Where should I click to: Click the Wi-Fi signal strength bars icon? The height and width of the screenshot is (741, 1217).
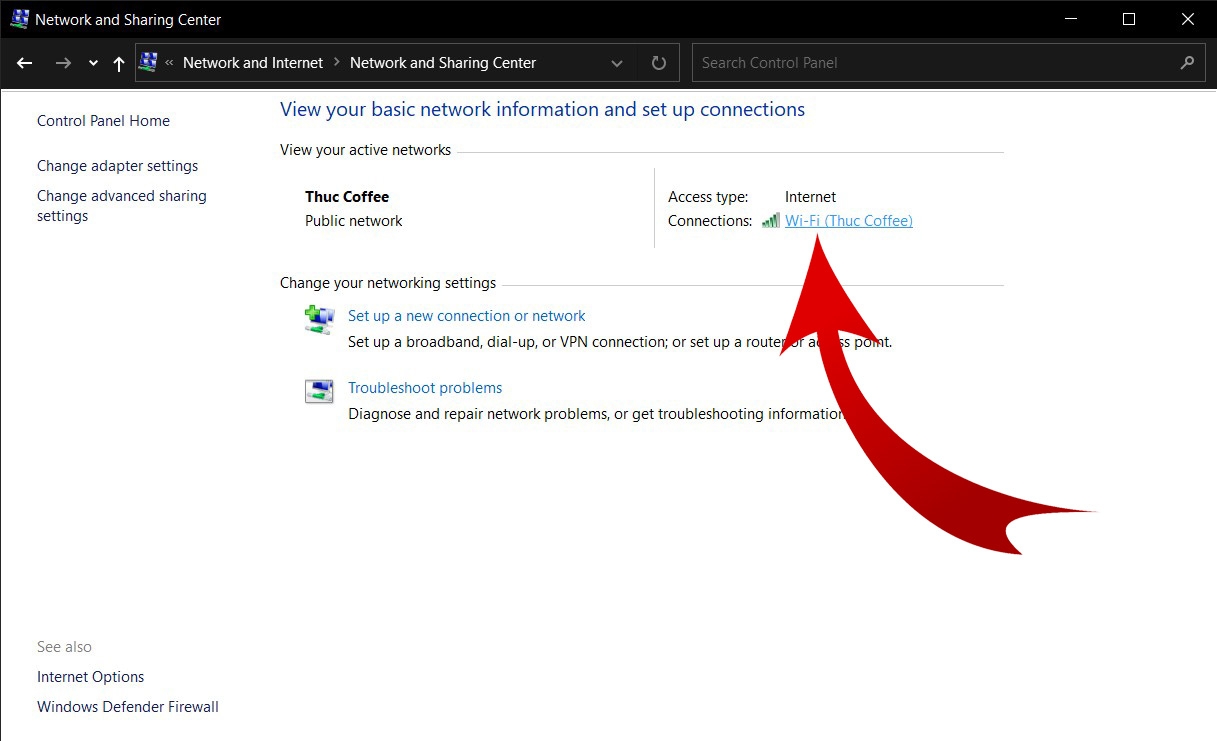[x=770, y=220]
